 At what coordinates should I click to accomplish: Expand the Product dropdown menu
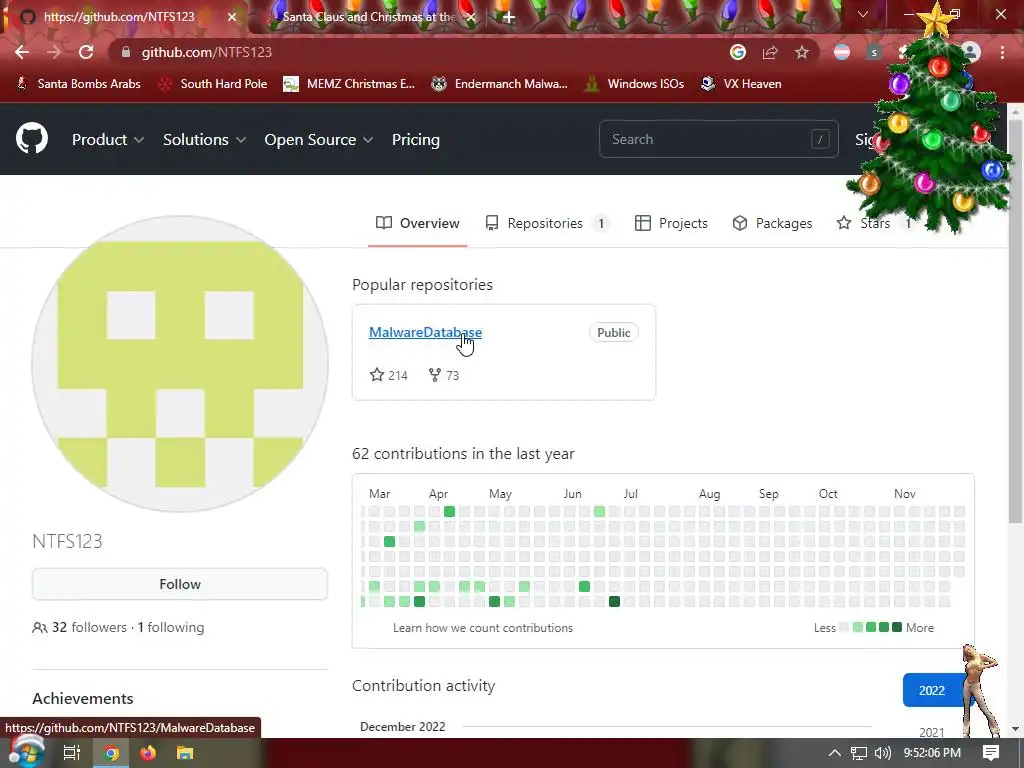pyautogui.click(x=108, y=139)
